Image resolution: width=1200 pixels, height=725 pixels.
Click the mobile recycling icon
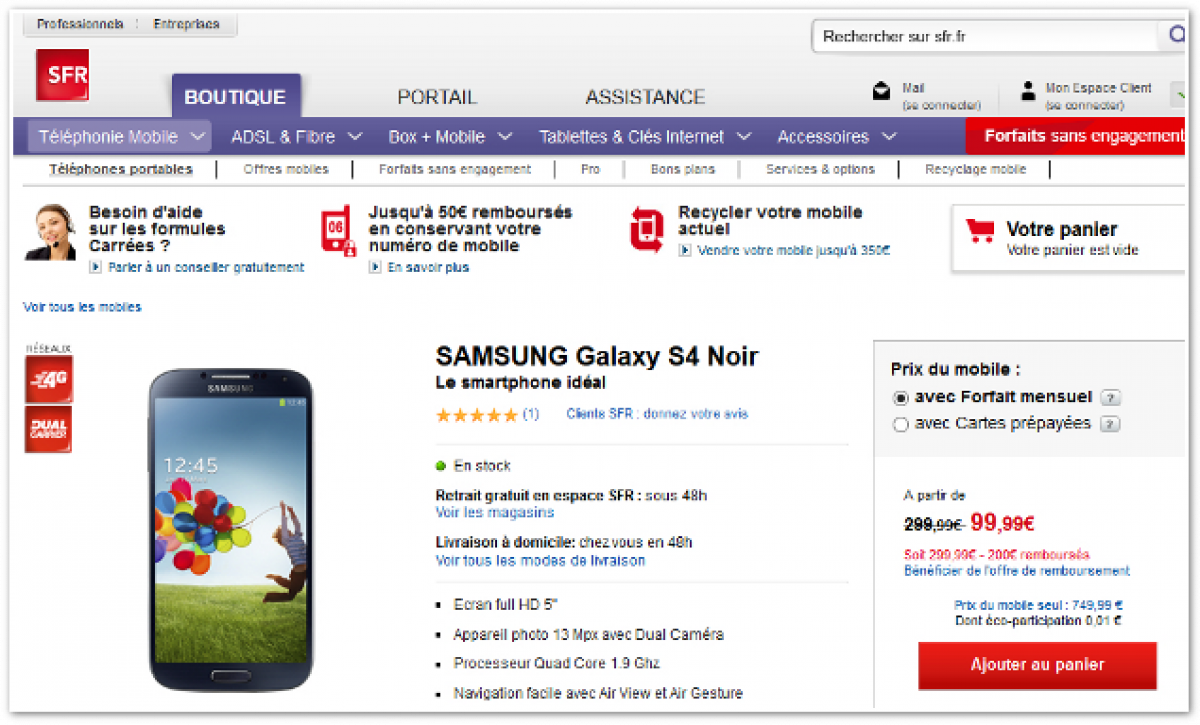[646, 229]
